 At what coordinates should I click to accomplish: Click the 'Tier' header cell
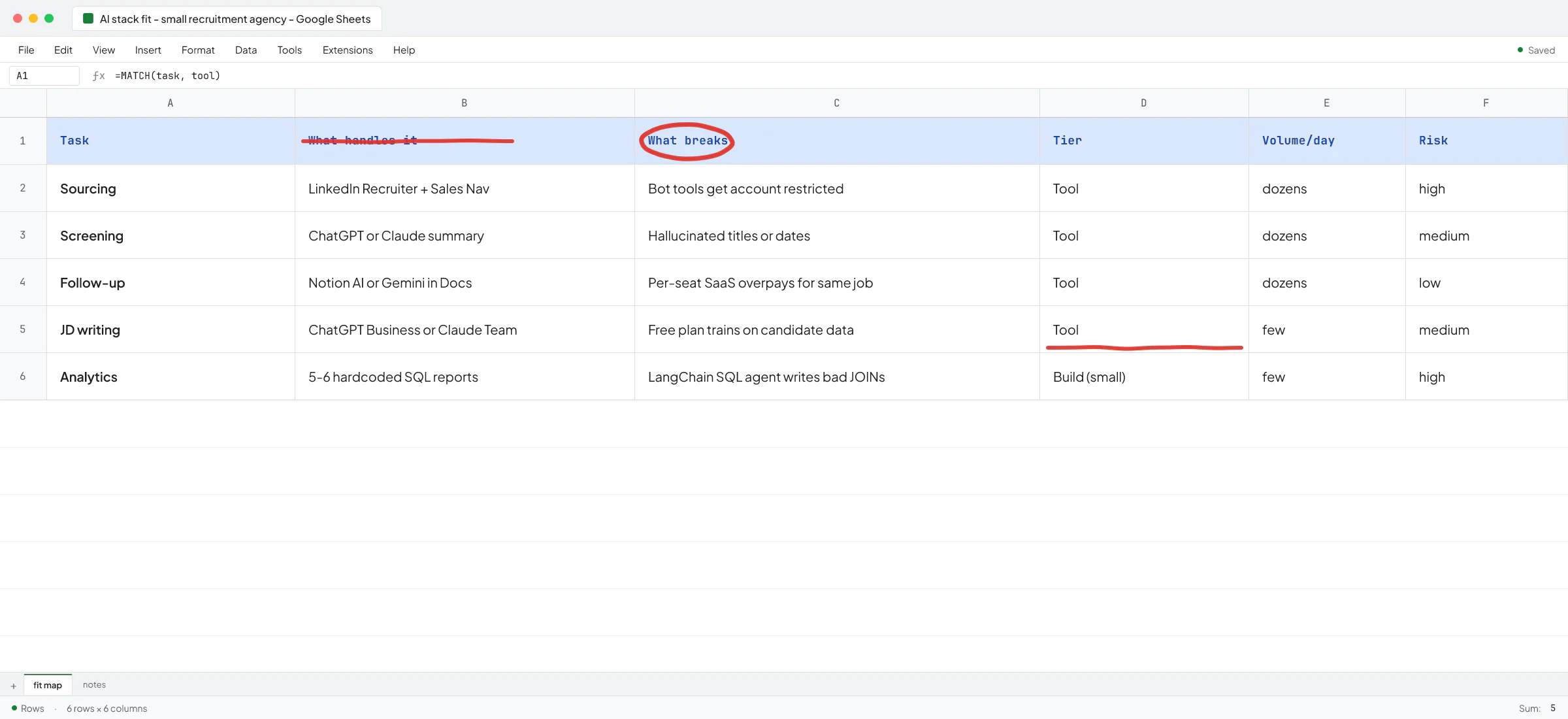(1144, 141)
